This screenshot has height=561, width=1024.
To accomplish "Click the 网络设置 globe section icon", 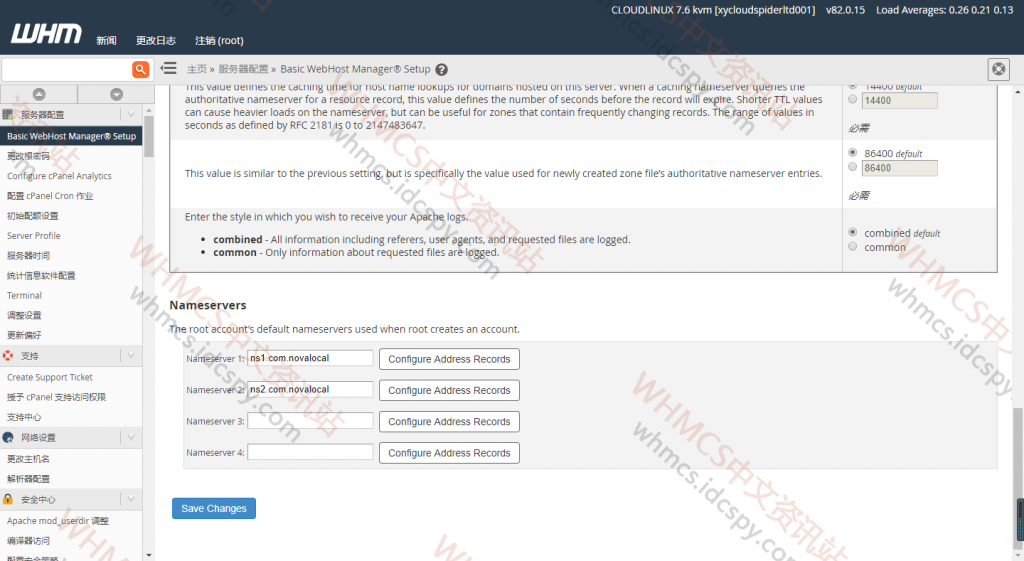I will click(8, 437).
